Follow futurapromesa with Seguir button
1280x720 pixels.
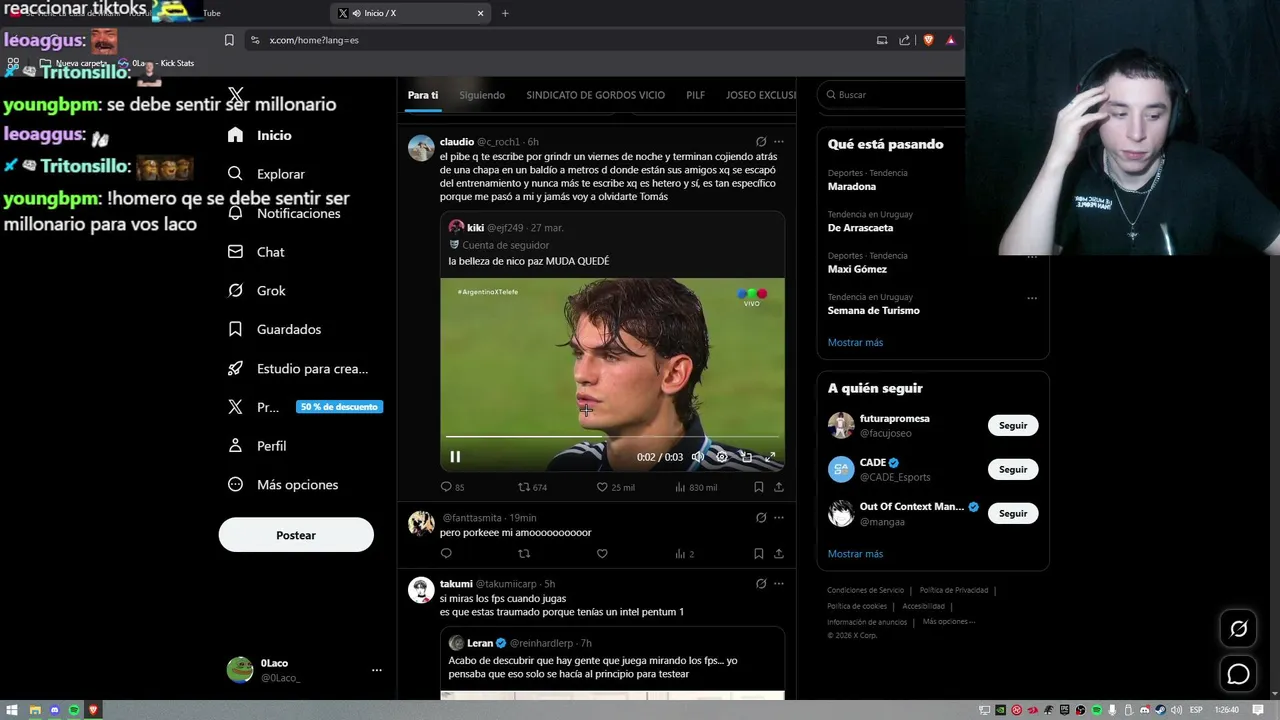(x=1013, y=426)
